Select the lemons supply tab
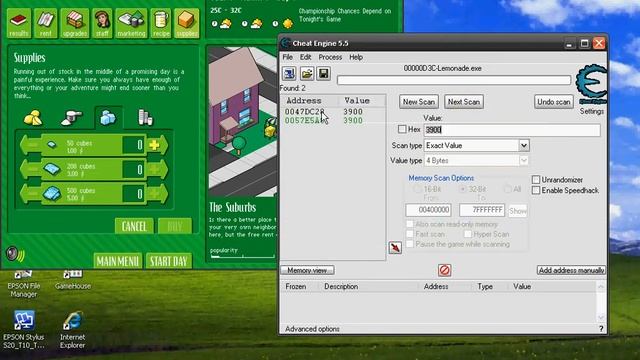This screenshot has width=640, height=360. (33, 118)
